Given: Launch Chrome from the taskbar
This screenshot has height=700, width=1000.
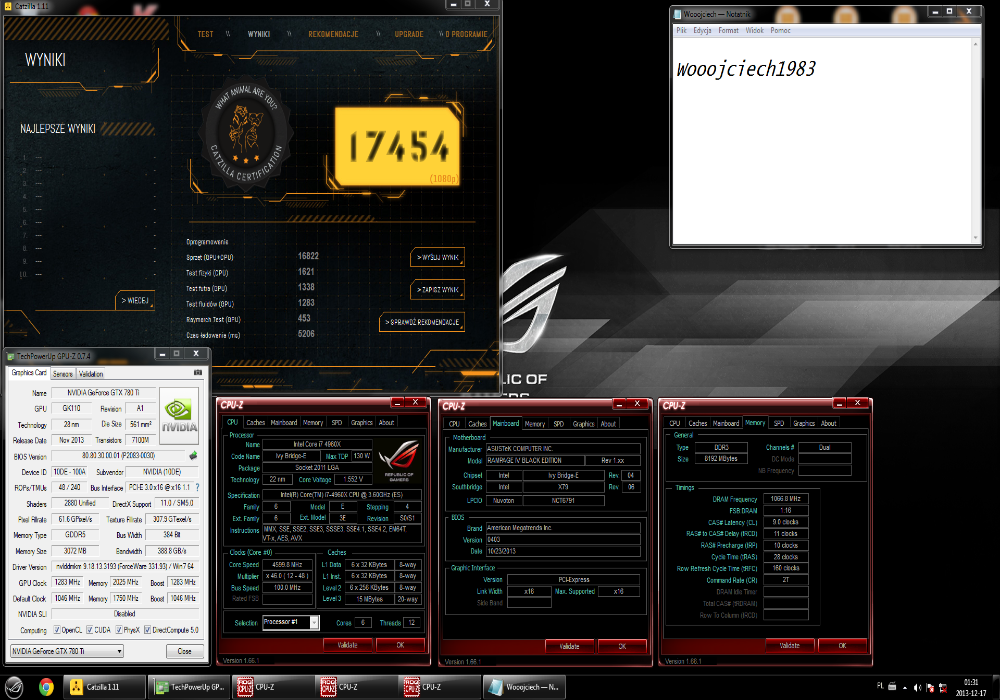Looking at the screenshot, I should (46, 687).
